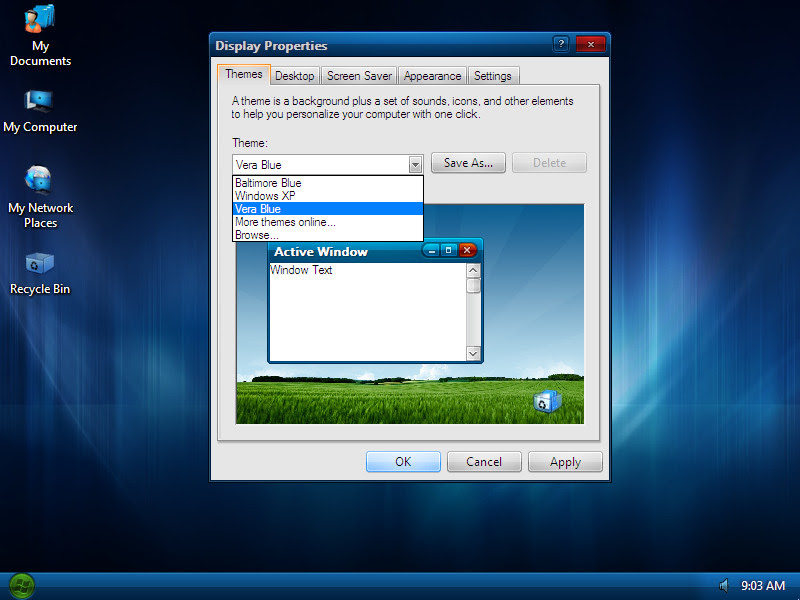This screenshot has height=600, width=800.
Task: Select the My Computer desktop icon
Action: (x=40, y=112)
